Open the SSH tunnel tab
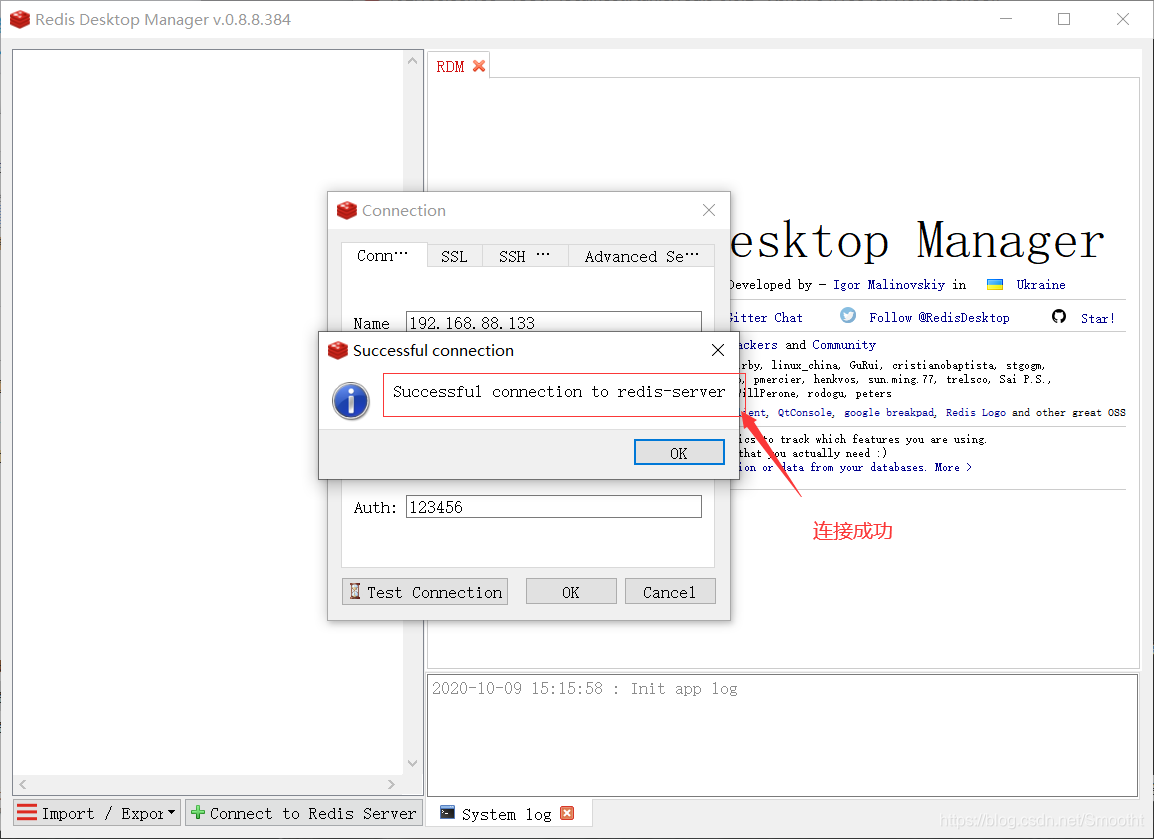This screenshot has width=1154, height=839. coord(525,256)
